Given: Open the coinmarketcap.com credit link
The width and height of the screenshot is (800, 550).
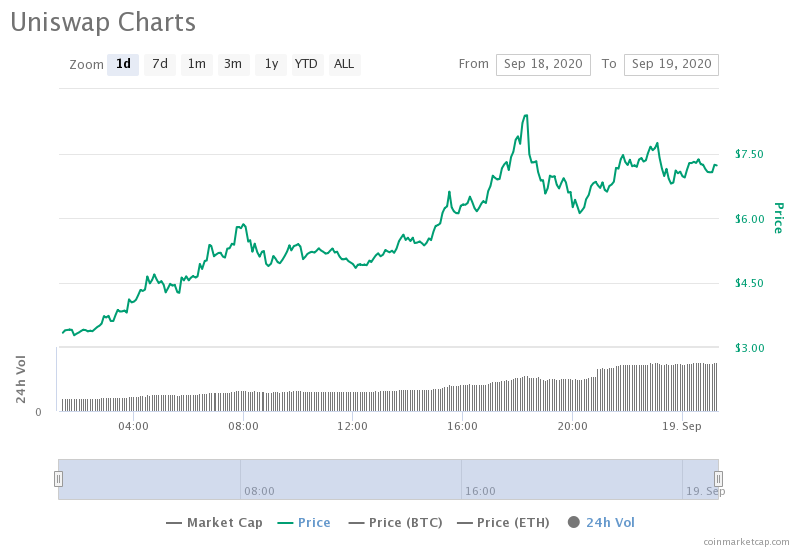Looking at the screenshot, I should point(746,542).
